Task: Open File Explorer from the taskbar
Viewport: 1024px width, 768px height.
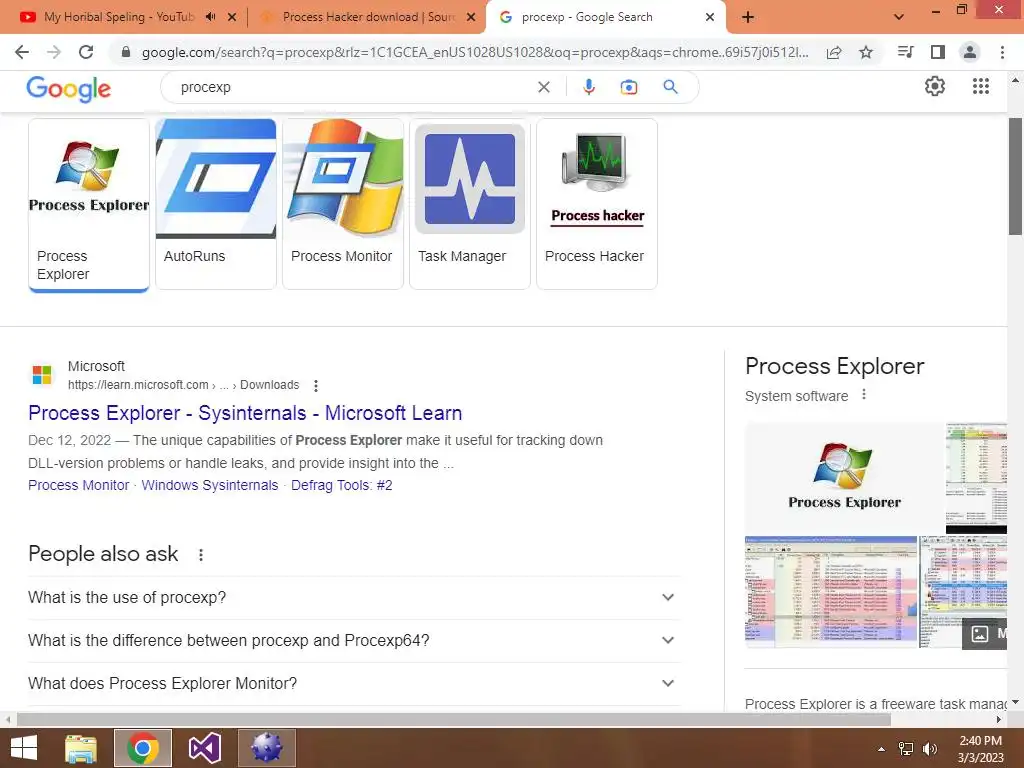Action: 81,748
